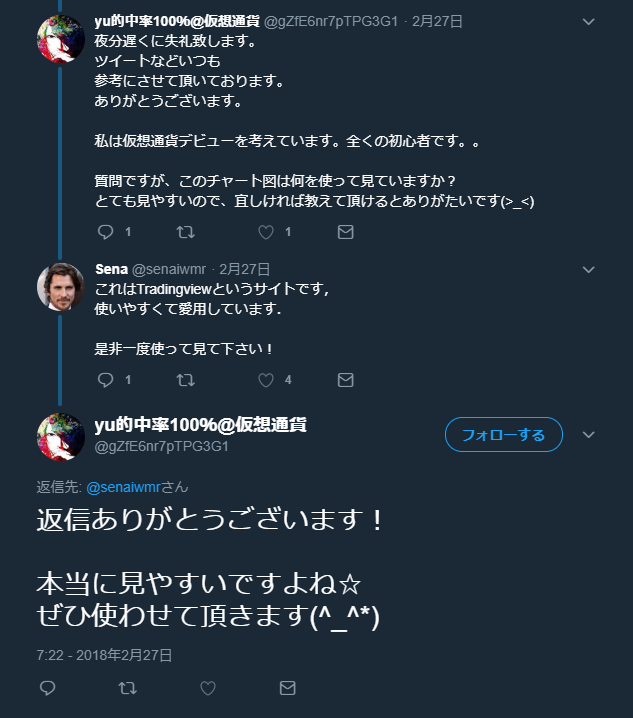Image resolution: width=633 pixels, height=718 pixels.
Task: Send first tweet via direct message envelope
Action: pyautogui.click(x=345, y=232)
